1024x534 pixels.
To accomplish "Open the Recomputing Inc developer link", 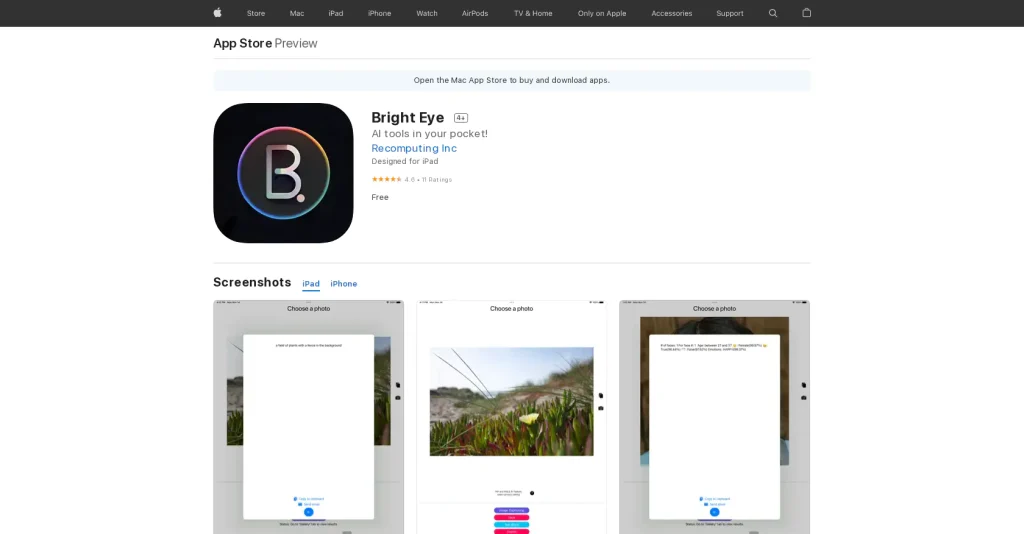I will click(x=414, y=148).
